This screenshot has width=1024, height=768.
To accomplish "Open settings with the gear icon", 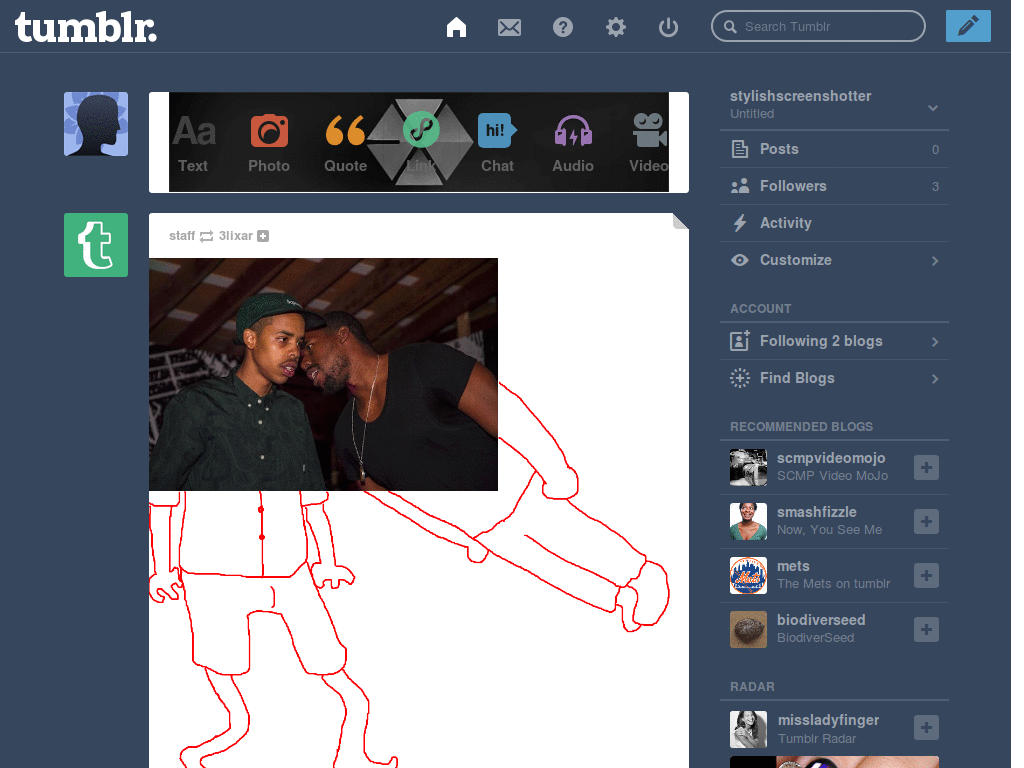I will click(x=616, y=27).
